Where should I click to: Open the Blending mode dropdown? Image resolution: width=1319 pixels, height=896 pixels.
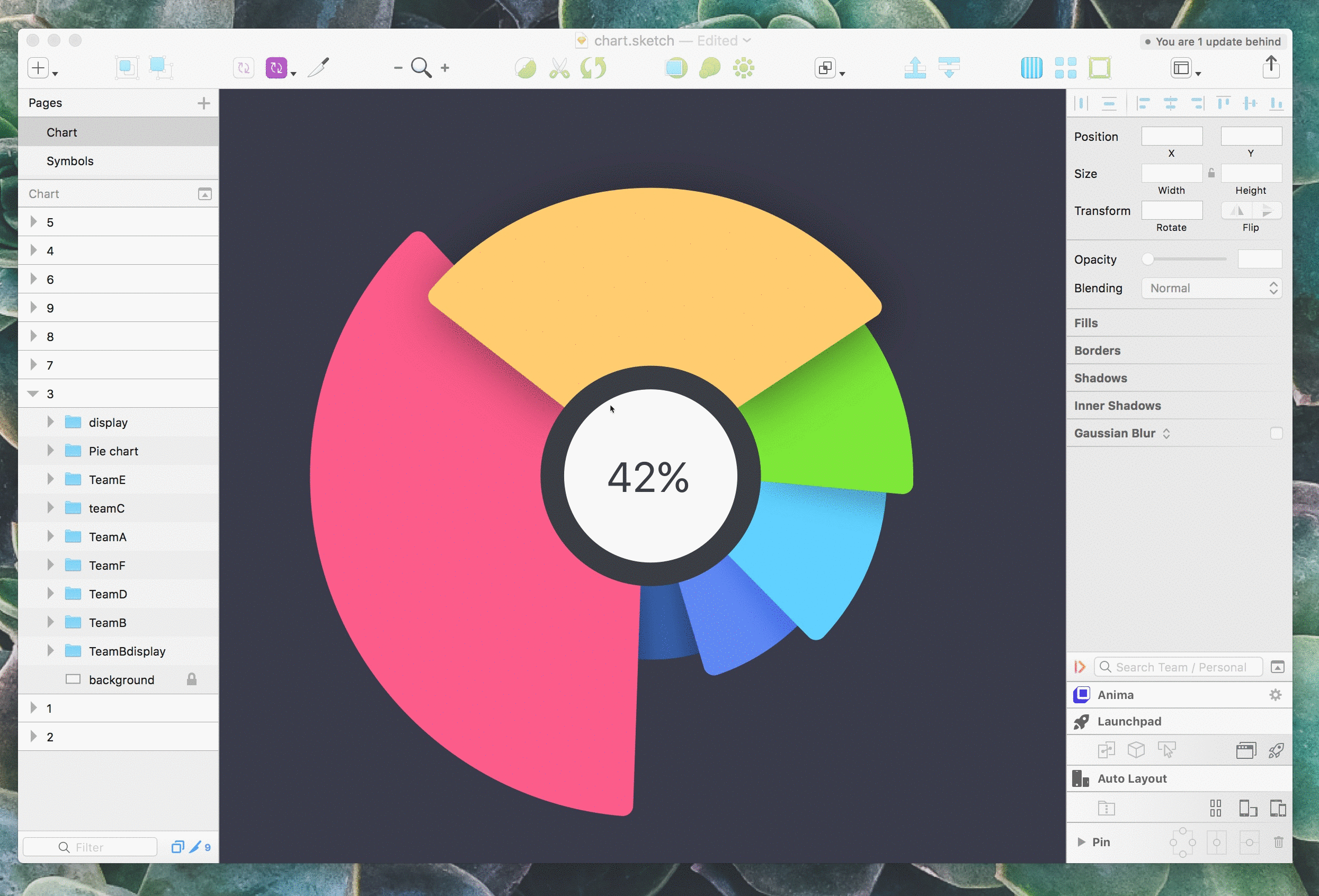coord(1211,288)
